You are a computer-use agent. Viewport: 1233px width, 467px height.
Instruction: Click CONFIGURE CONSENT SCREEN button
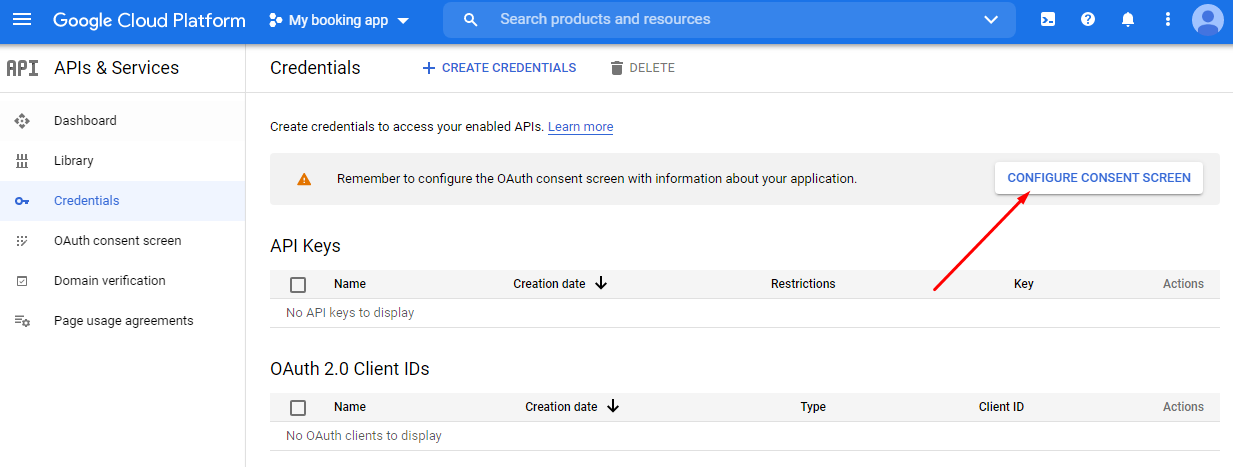pos(1099,178)
